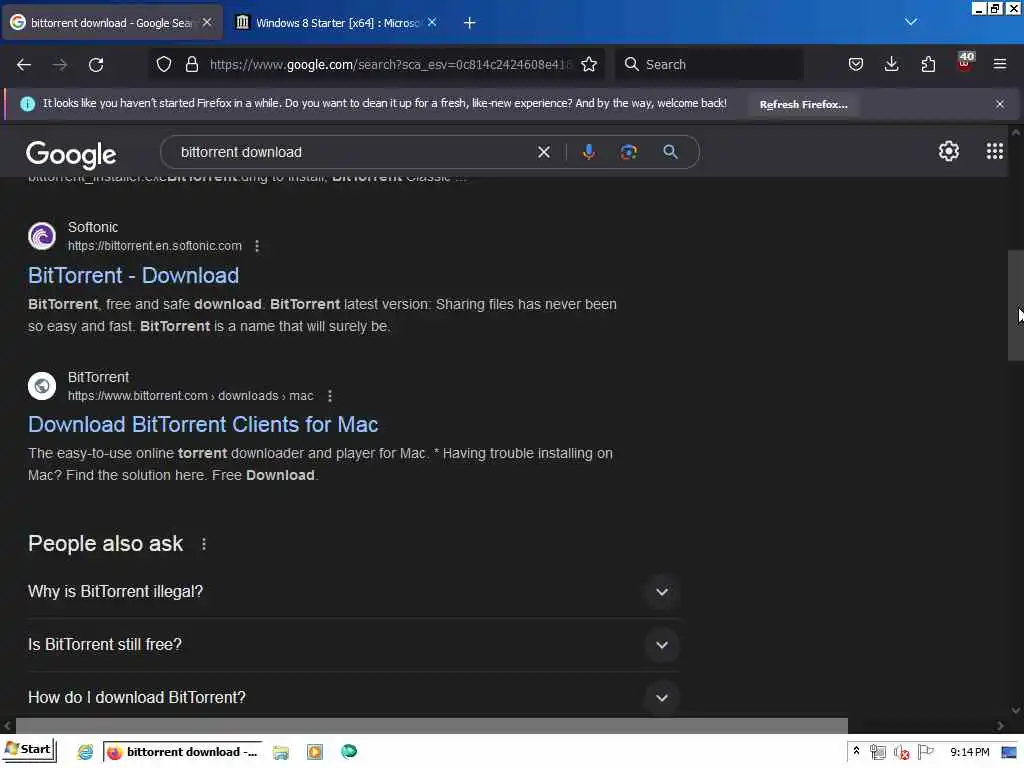Image resolution: width=1024 pixels, height=768 pixels.
Task: Dismiss the Firefox refresh notification bar
Action: click(1000, 104)
